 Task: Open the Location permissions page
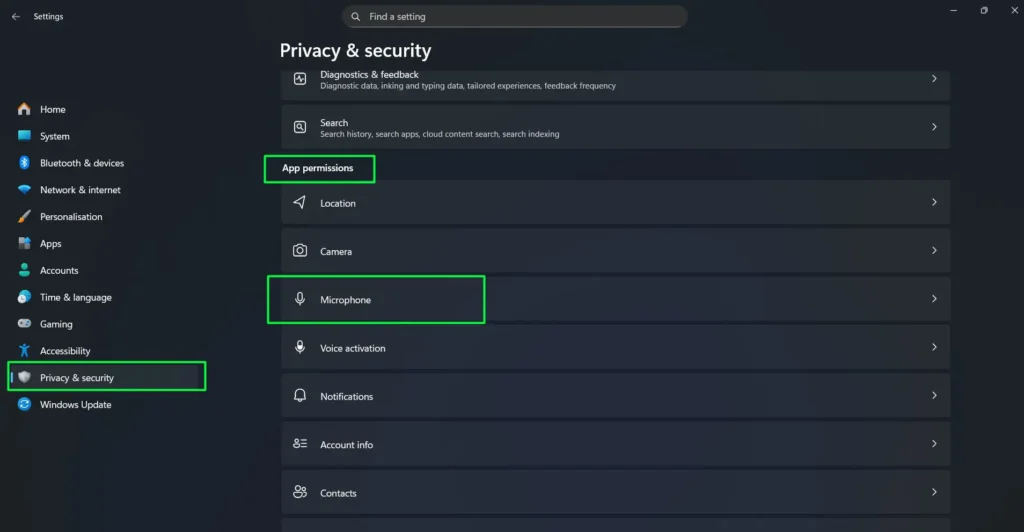pyautogui.click(x=615, y=202)
